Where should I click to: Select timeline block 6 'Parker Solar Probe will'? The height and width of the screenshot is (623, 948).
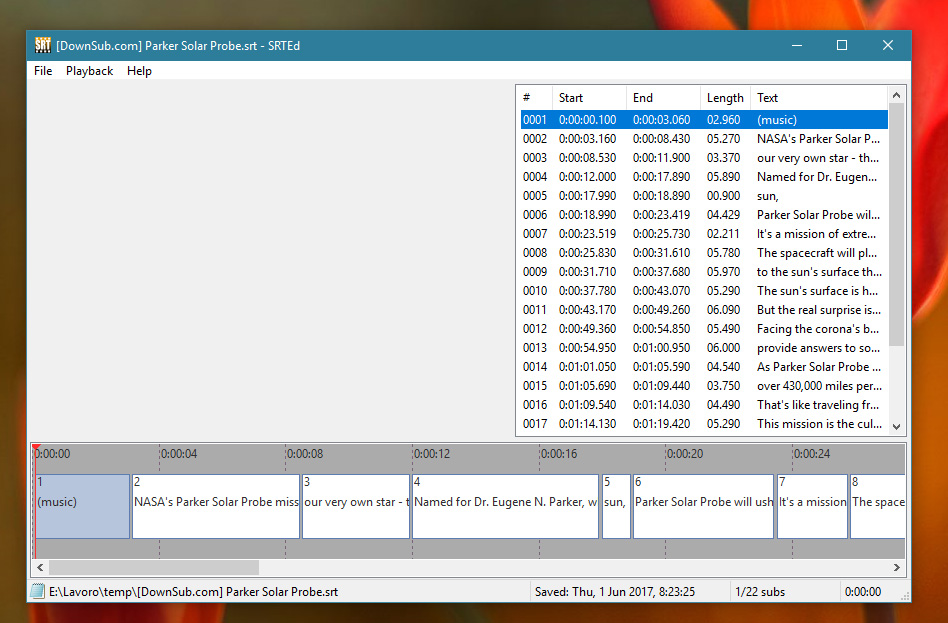[x=703, y=506]
